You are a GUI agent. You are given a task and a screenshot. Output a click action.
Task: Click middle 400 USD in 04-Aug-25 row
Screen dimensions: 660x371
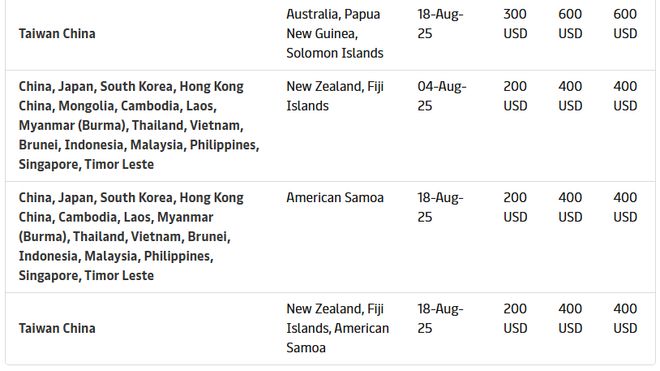point(570,96)
